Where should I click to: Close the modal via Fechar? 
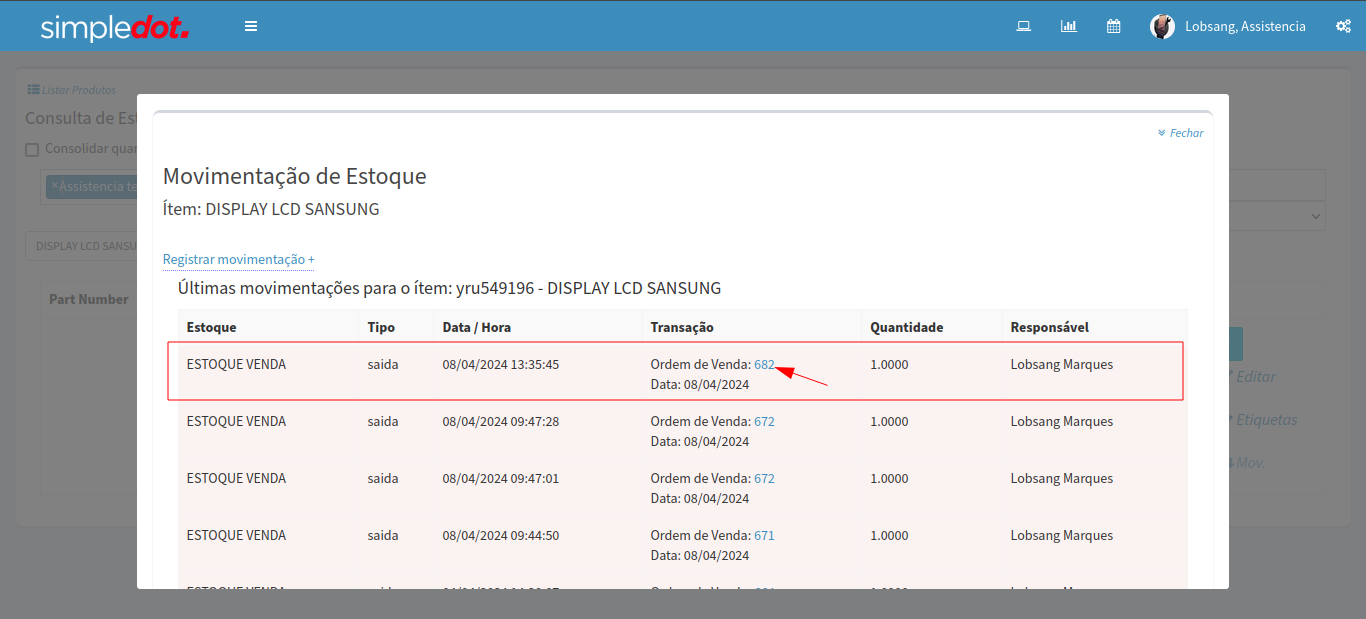click(x=1181, y=133)
